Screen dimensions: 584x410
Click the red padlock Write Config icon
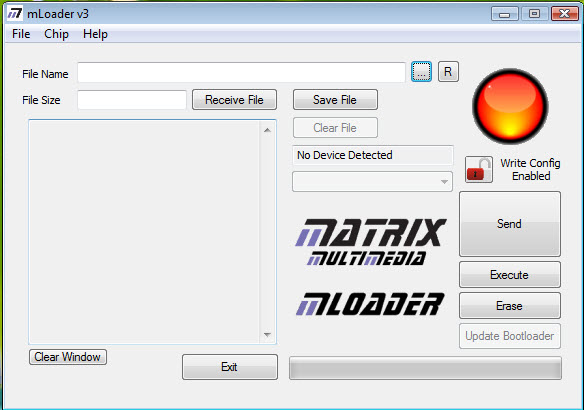[x=479, y=170]
